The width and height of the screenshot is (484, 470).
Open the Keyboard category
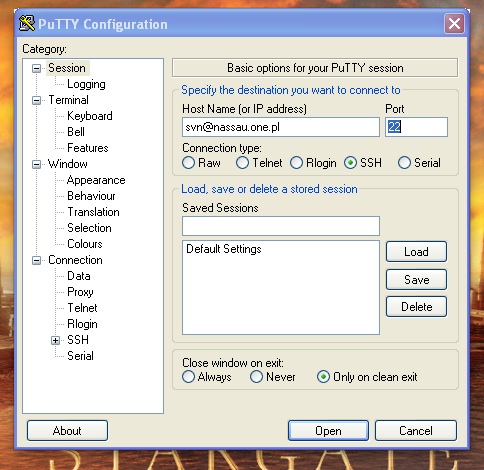(90, 116)
